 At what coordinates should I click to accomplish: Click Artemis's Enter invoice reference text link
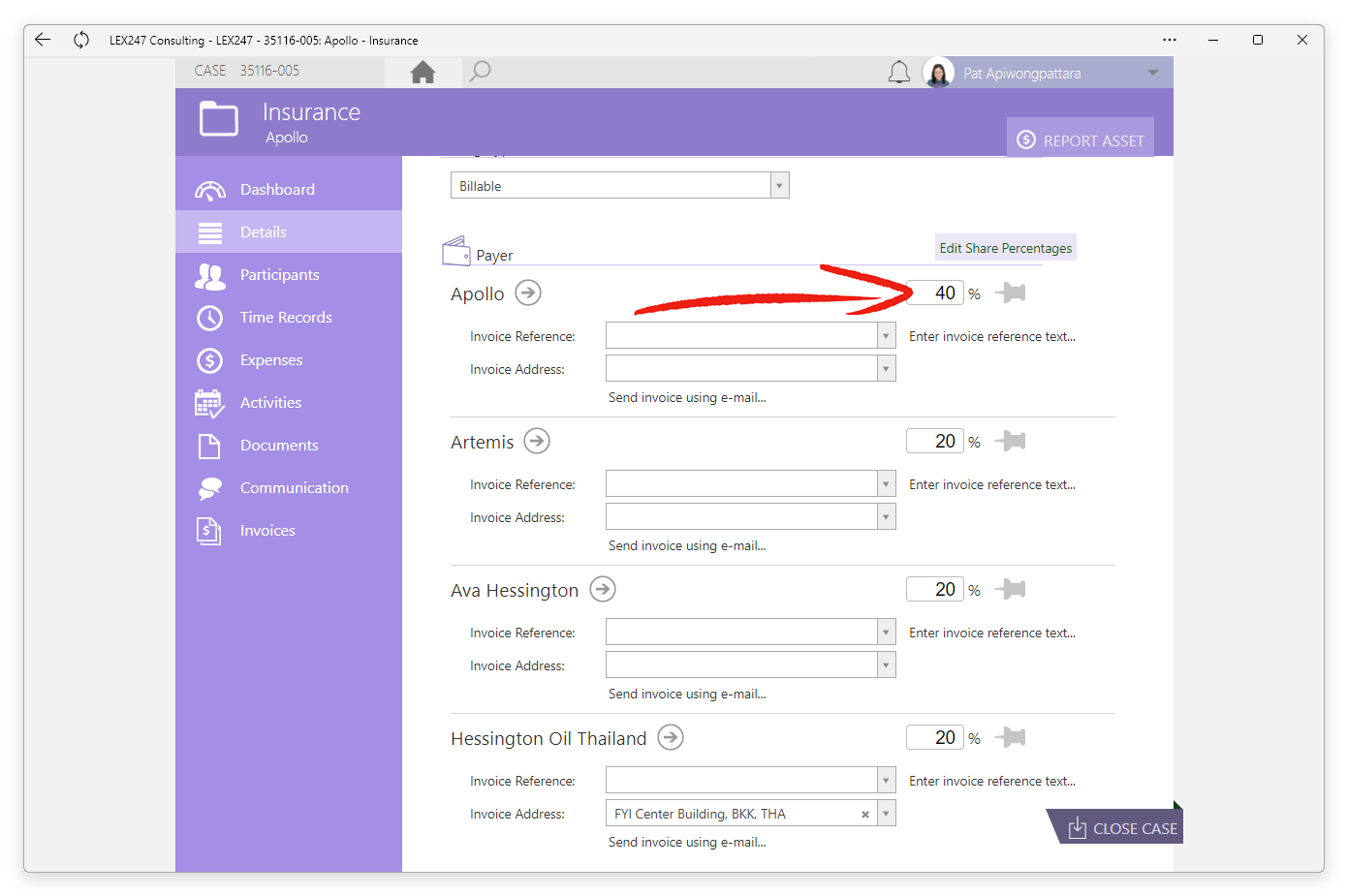[992, 484]
